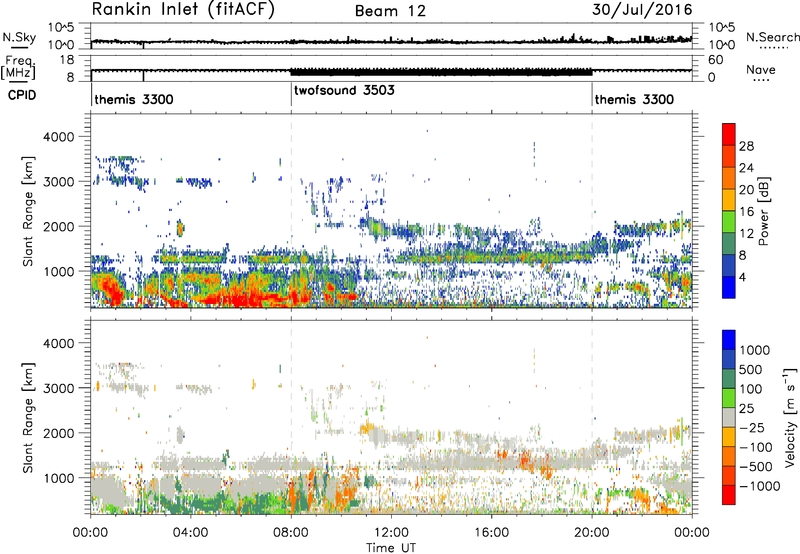The width and height of the screenshot is (800, 554).
Task: Click 'themis 3300' label starting at 00:00
Action: pyautogui.click(x=134, y=99)
